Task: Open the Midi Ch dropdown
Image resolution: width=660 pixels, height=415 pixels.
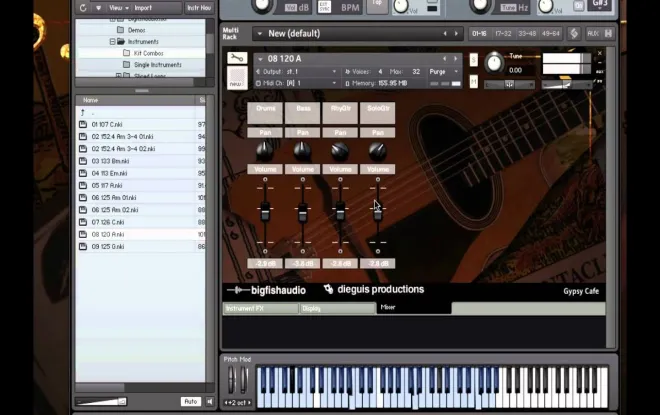Action: click(x=334, y=83)
